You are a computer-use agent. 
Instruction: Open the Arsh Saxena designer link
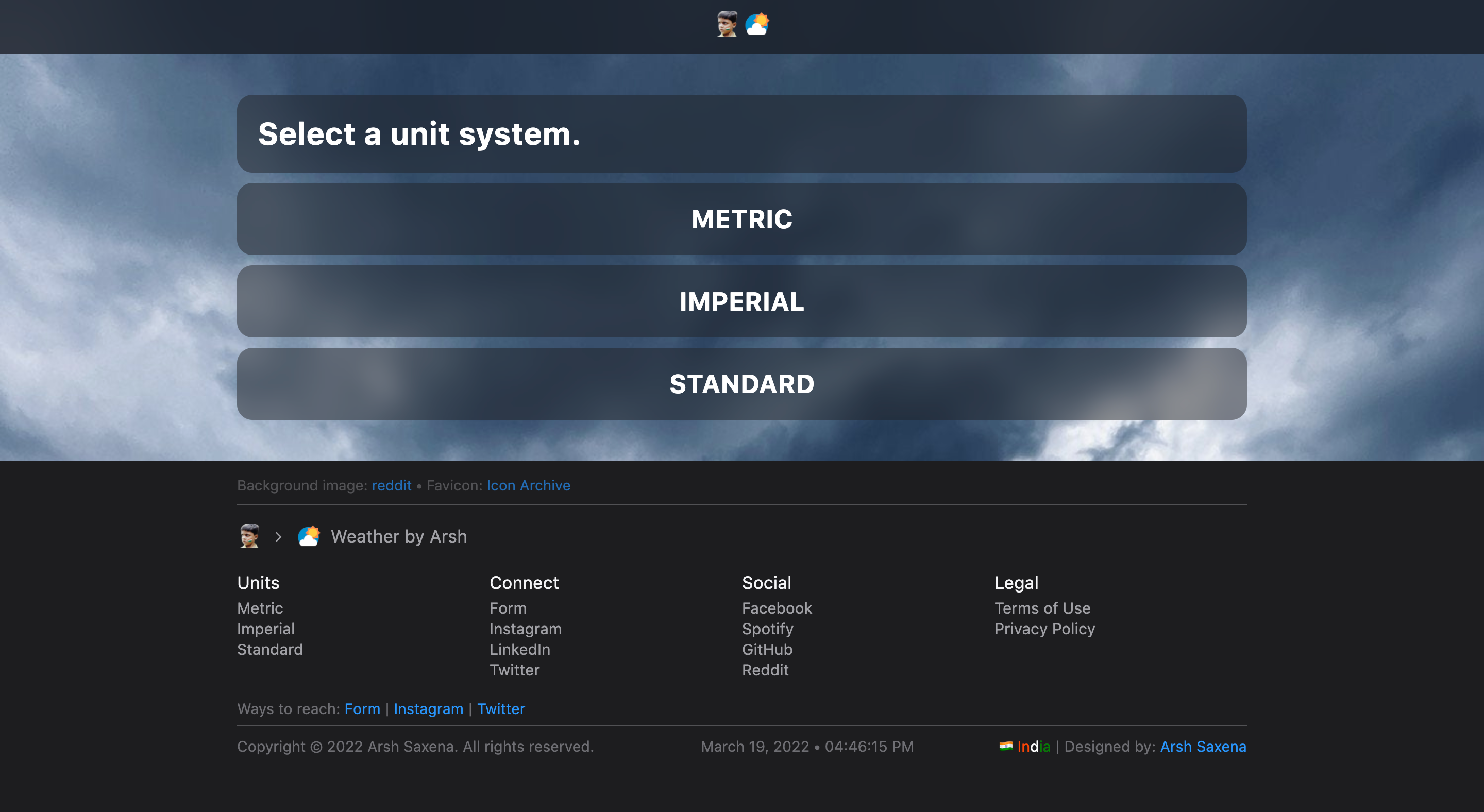pyautogui.click(x=1203, y=747)
